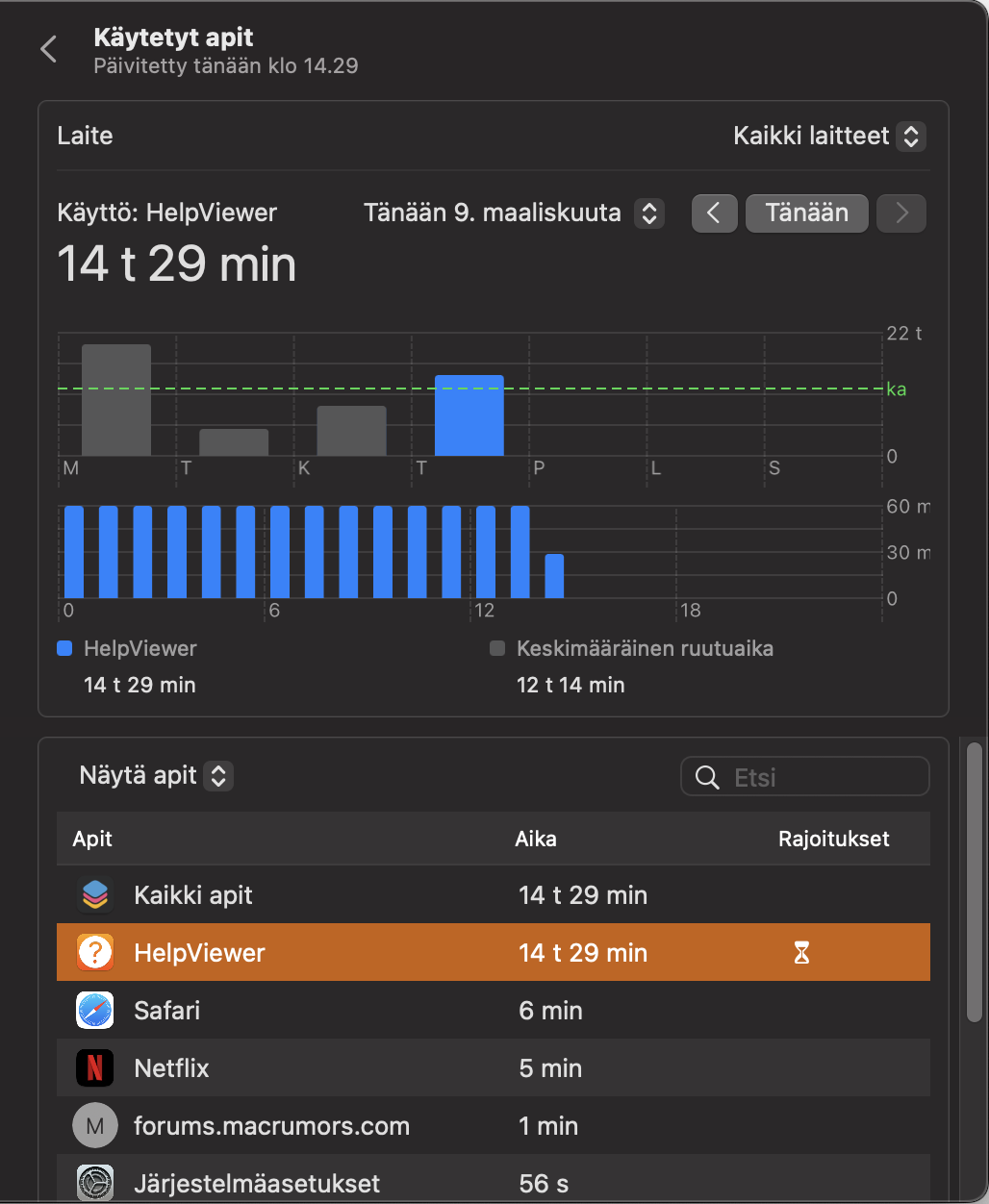
Task: Click the 12 t 14 min average value
Action: pyautogui.click(x=571, y=685)
